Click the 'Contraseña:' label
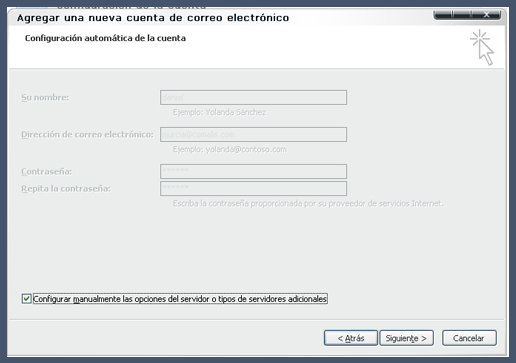The image size is (516, 363). pos(47,171)
